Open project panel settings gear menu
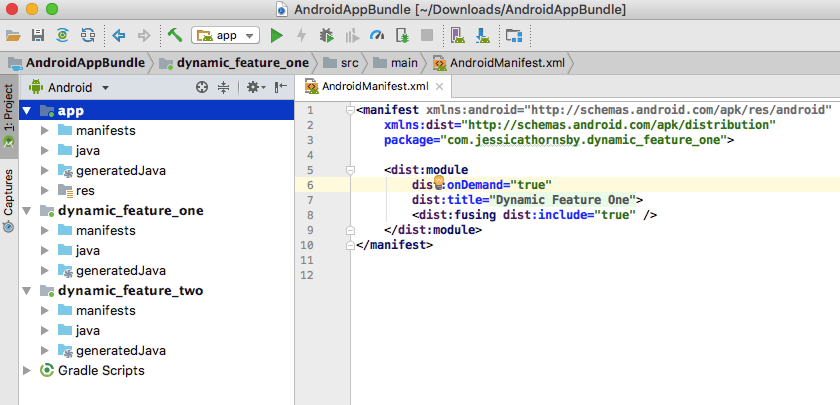 [256, 87]
